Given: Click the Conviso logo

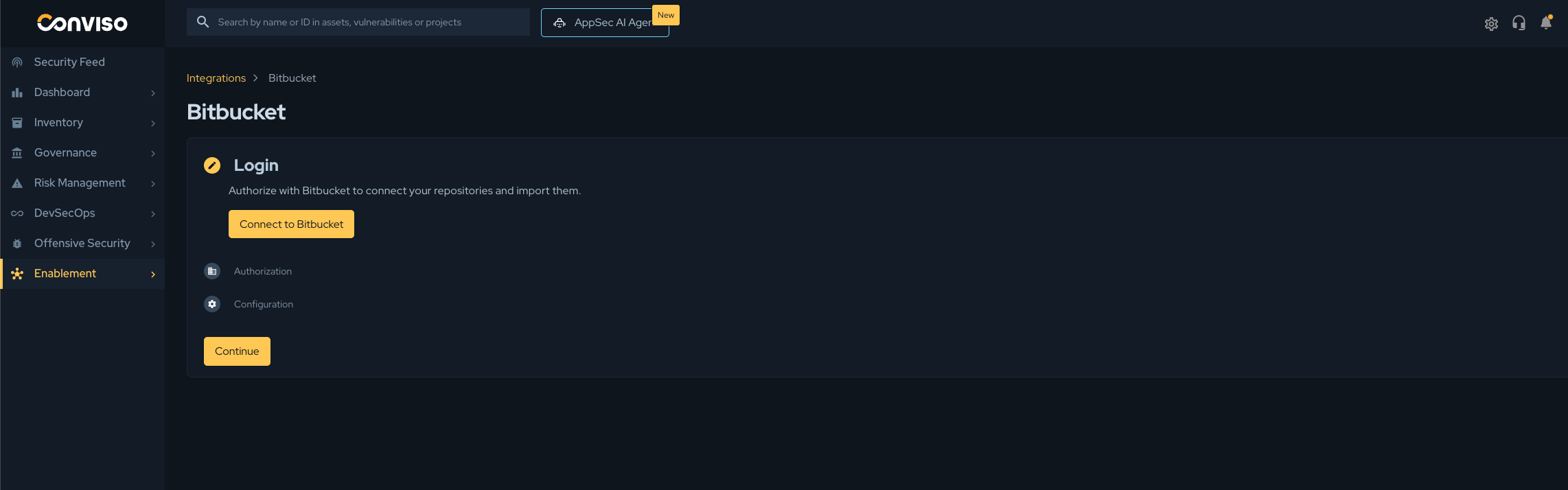Looking at the screenshot, I should click(x=82, y=23).
